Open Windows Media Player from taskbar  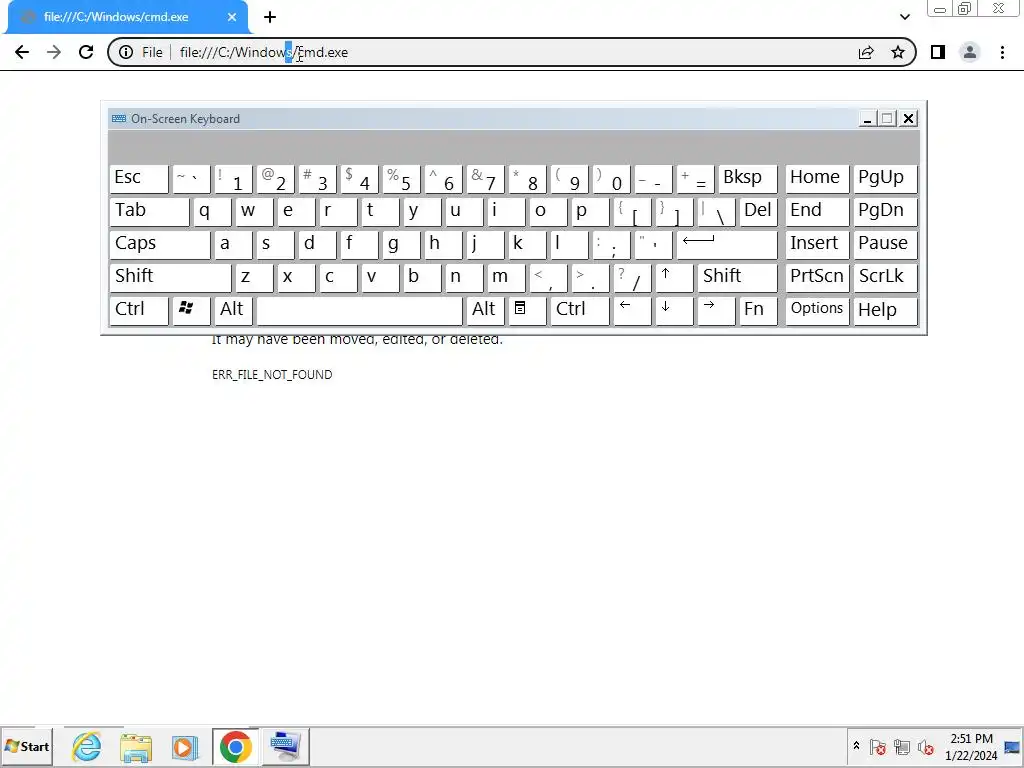click(x=184, y=746)
